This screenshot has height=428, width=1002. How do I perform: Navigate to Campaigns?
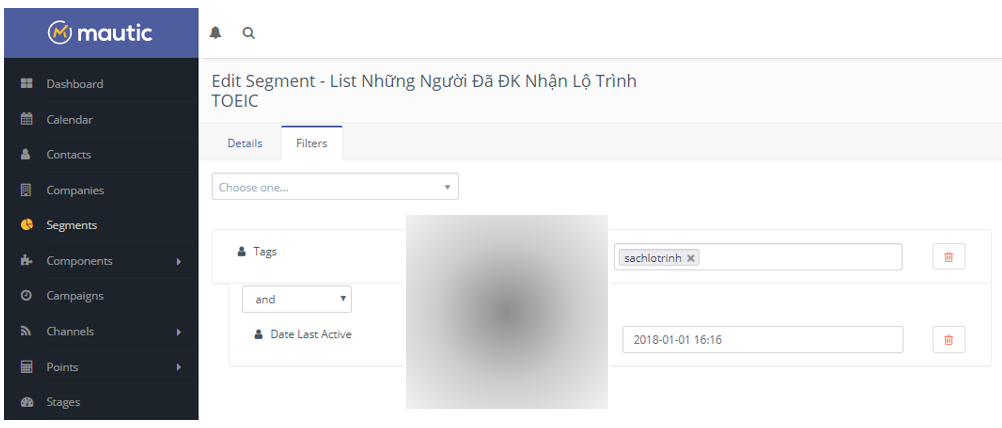[74, 296]
